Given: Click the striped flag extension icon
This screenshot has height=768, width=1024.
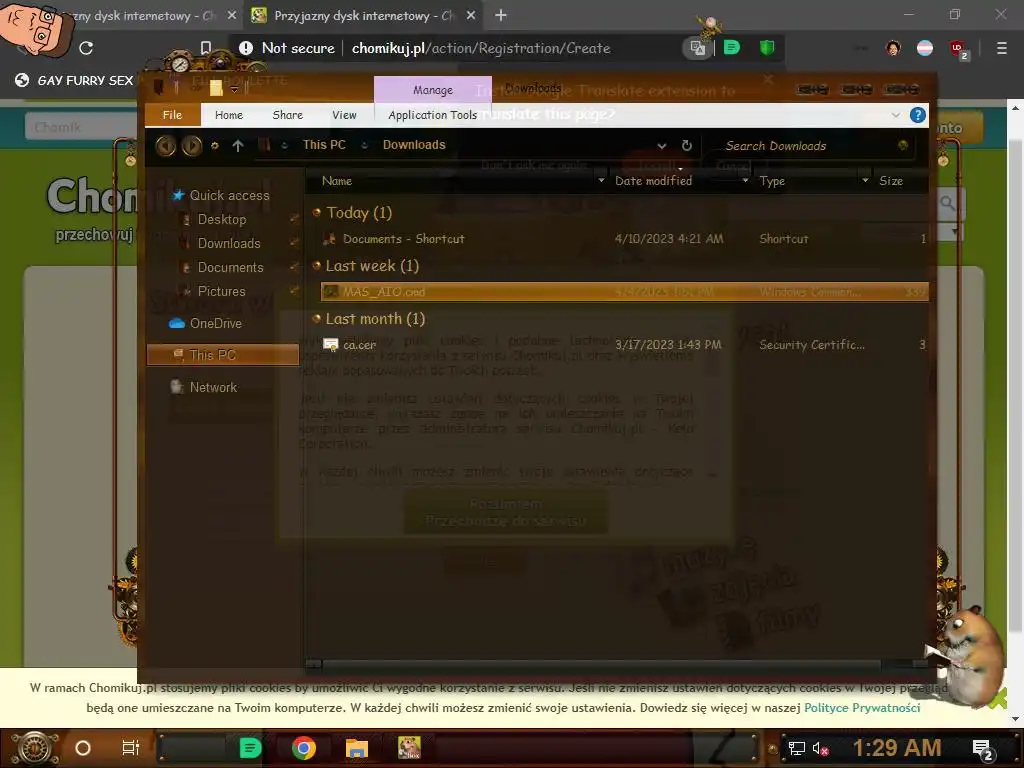Looking at the screenshot, I should [x=925, y=48].
